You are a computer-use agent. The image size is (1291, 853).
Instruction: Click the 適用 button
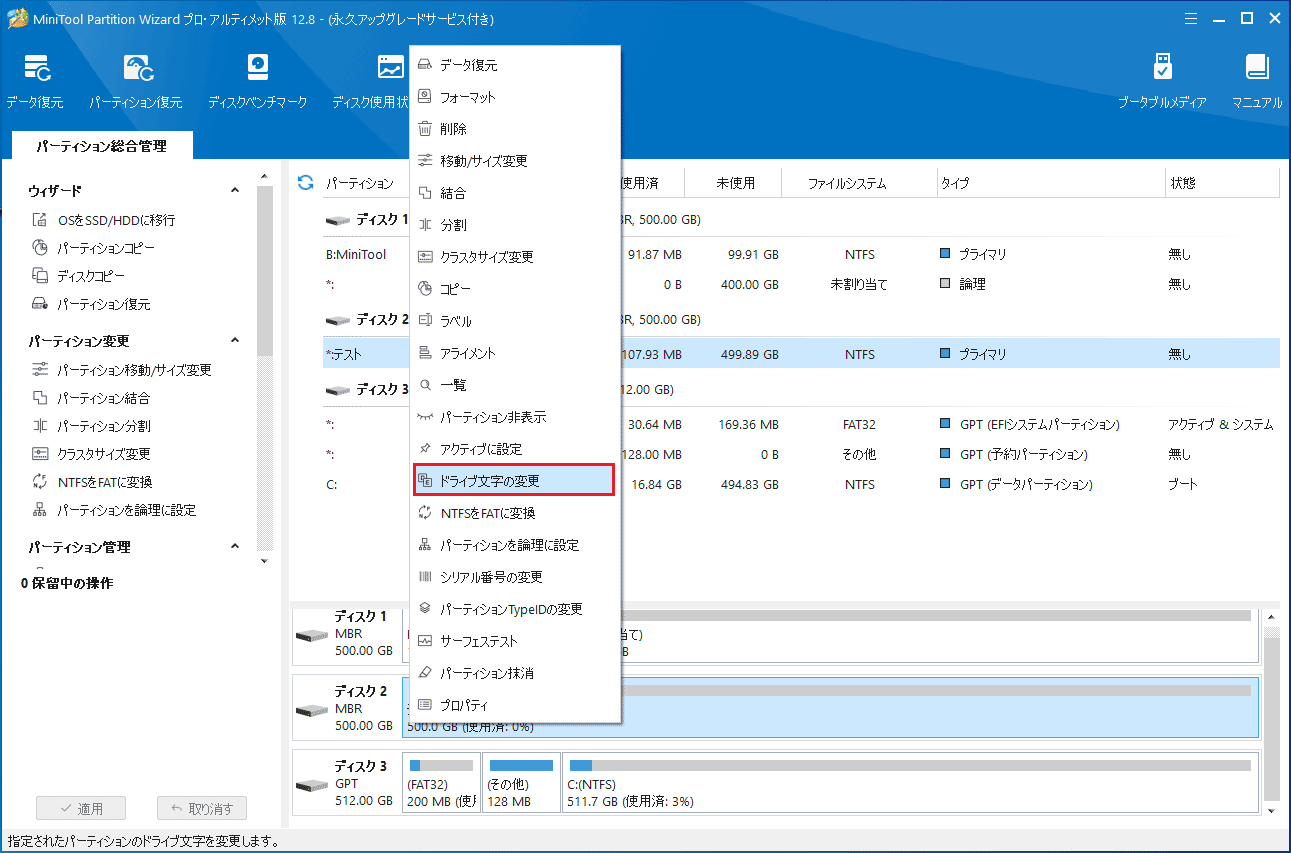pyautogui.click(x=81, y=809)
